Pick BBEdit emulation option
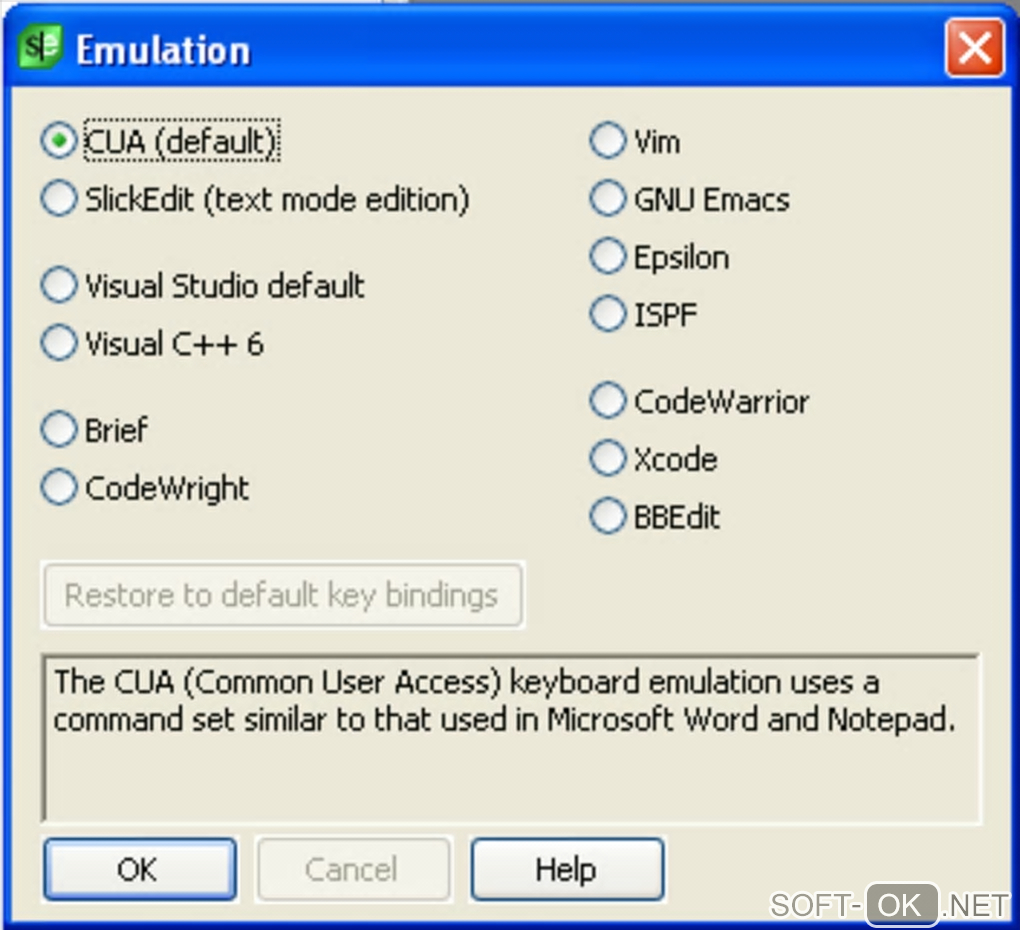Screen dimensions: 1020x930 pyautogui.click(x=608, y=517)
